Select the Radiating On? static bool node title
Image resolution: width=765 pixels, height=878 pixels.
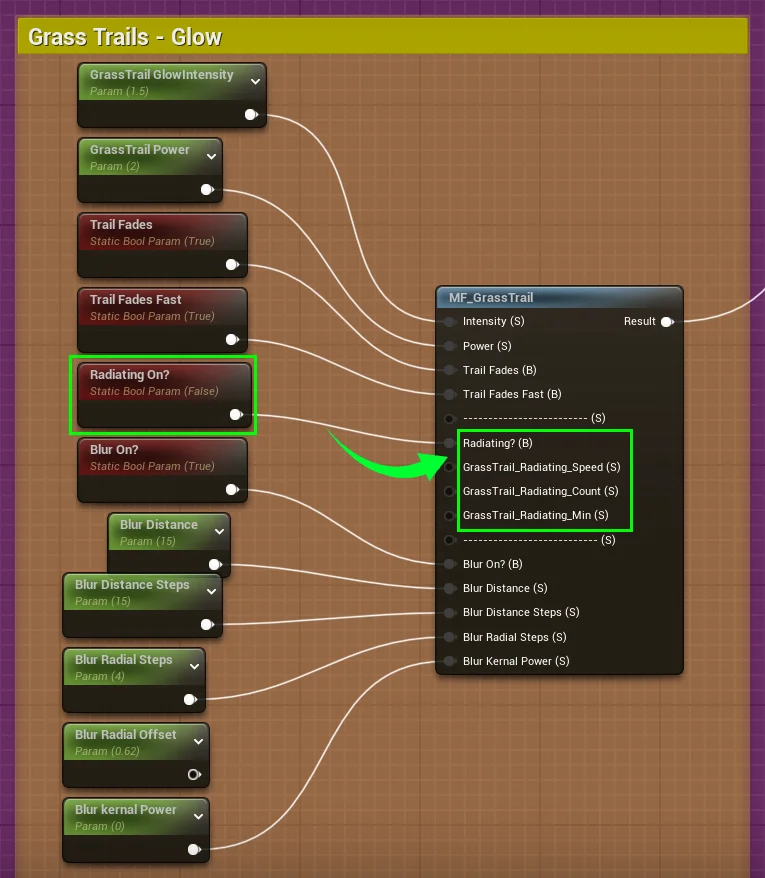[130, 375]
